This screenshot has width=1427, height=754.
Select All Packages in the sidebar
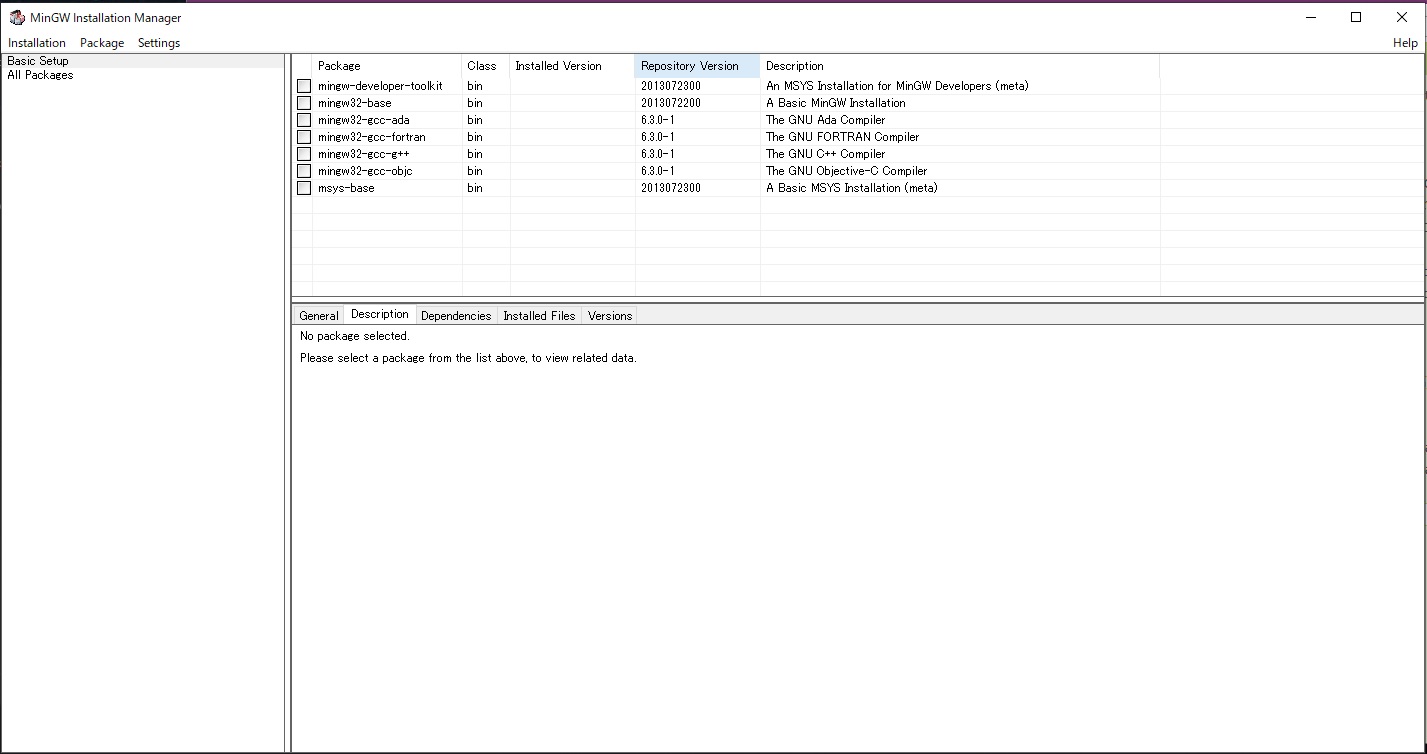pos(40,74)
